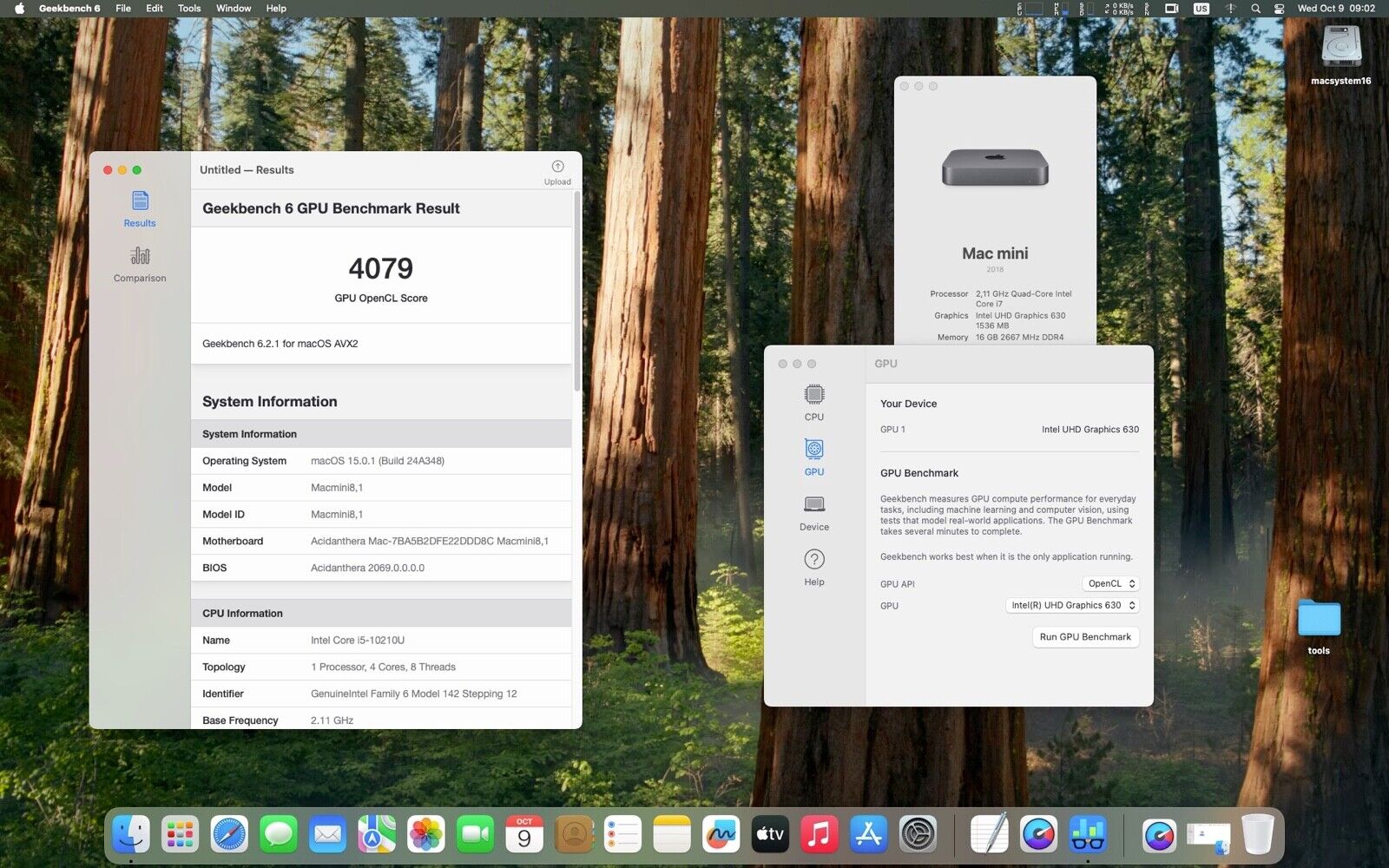Open Calendar from the Dock
Screen dimensions: 1389x868
(524, 835)
